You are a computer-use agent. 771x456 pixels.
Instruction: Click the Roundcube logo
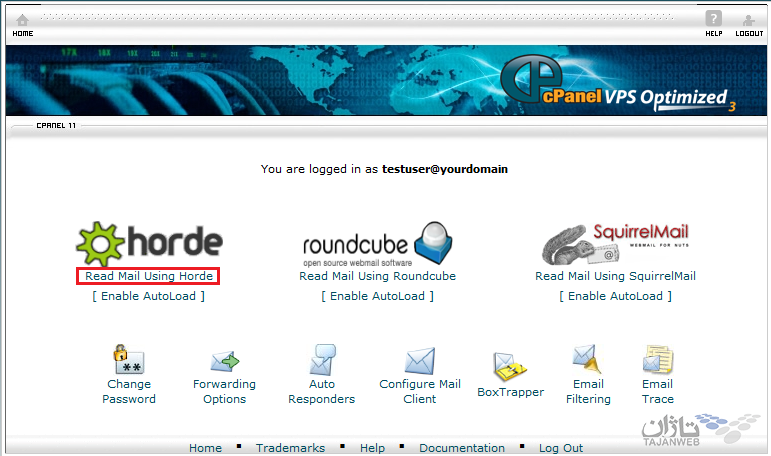tap(377, 243)
